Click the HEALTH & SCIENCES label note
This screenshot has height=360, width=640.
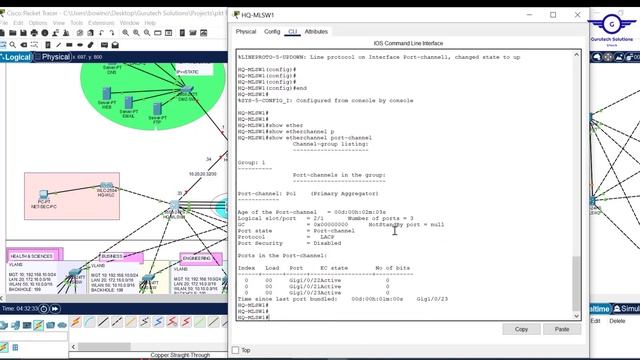click(32, 256)
